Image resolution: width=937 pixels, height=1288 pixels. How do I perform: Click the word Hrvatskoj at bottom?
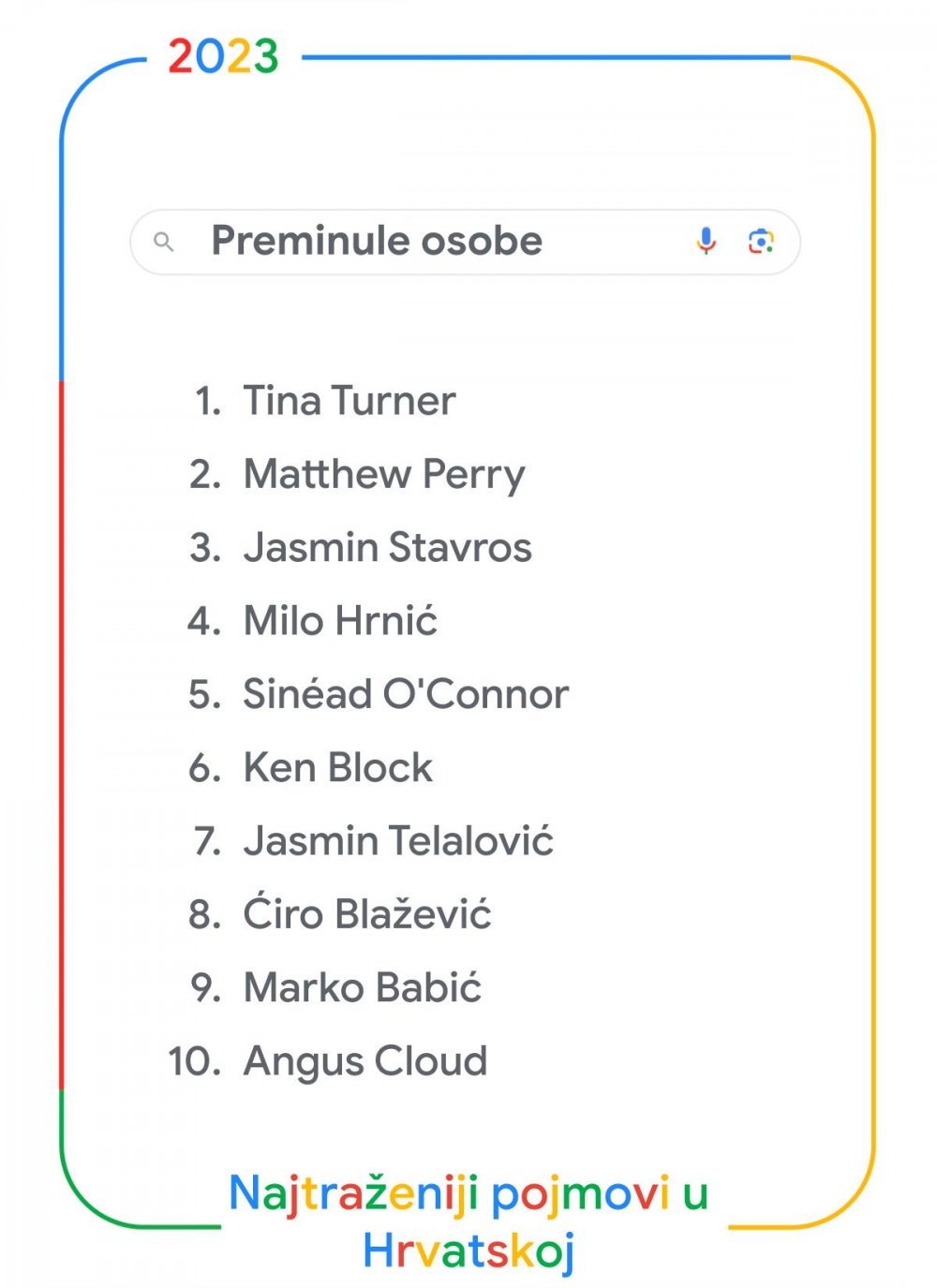pos(468,1251)
